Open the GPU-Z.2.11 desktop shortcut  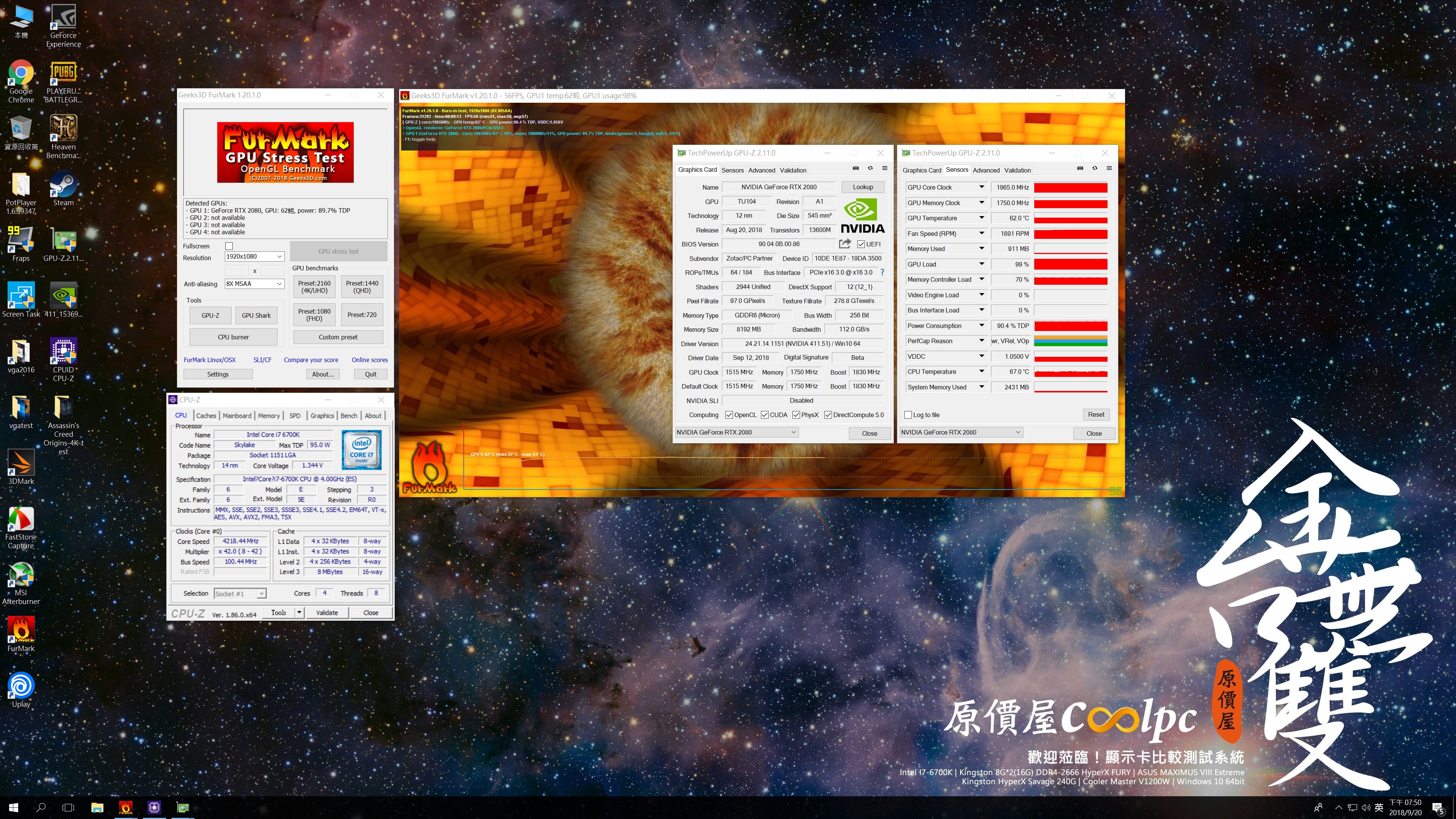(x=63, y=244)
